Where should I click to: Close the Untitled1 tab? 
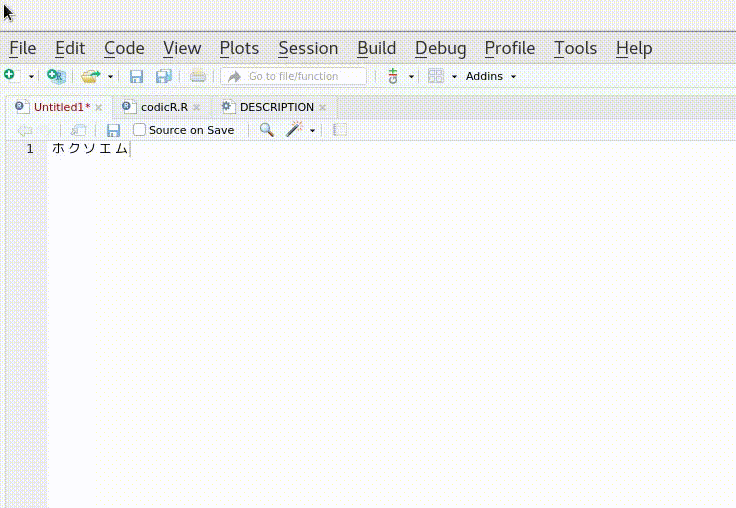99,108
